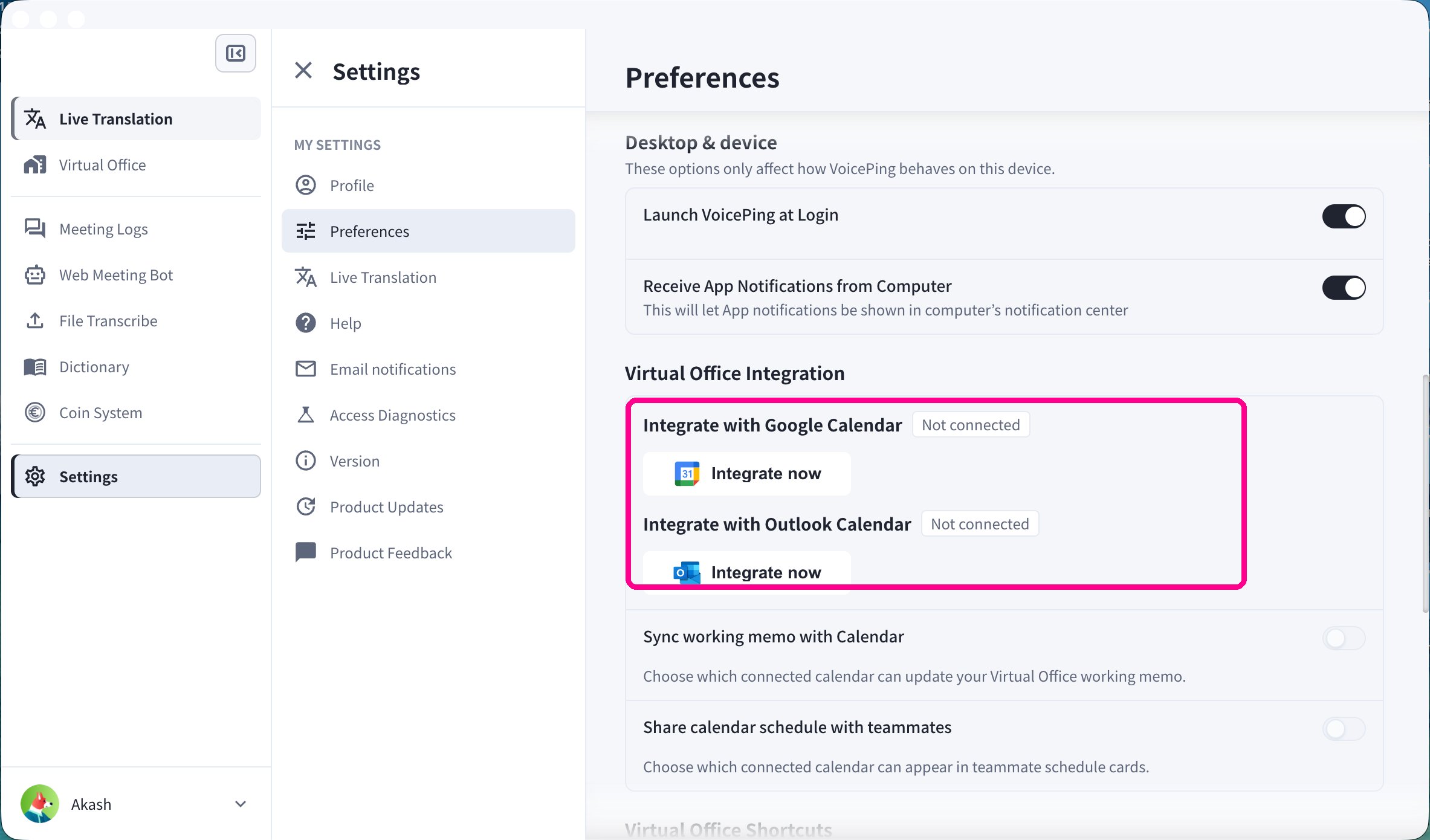1430x840 pixels.
Task: Open Email notifications settings
Action: [x=429, y=369]
